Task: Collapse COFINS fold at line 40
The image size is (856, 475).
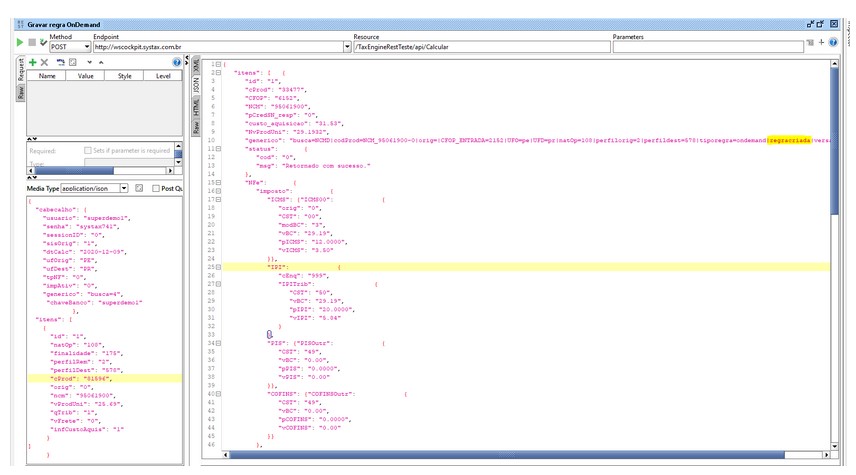Action: pyautogui.click(x=218, y=394)
